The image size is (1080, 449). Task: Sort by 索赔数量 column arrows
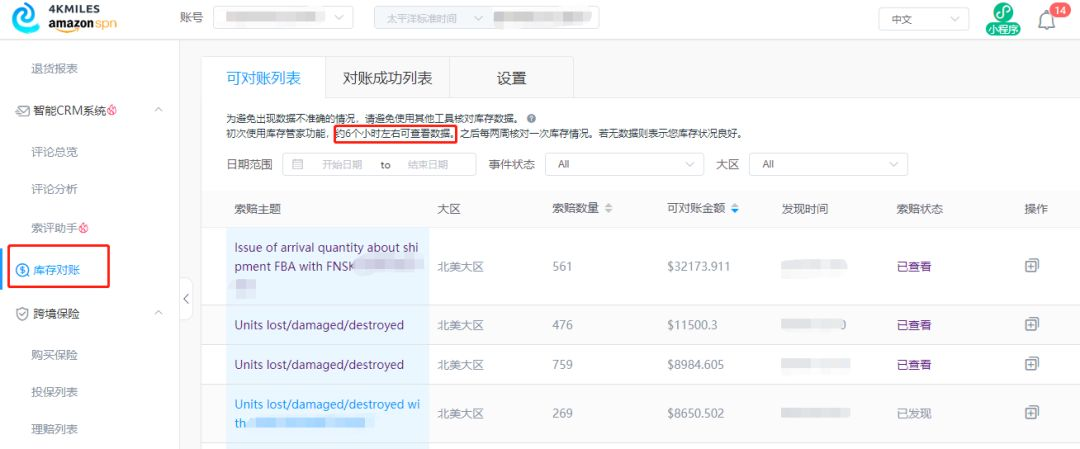pos(609,209)
